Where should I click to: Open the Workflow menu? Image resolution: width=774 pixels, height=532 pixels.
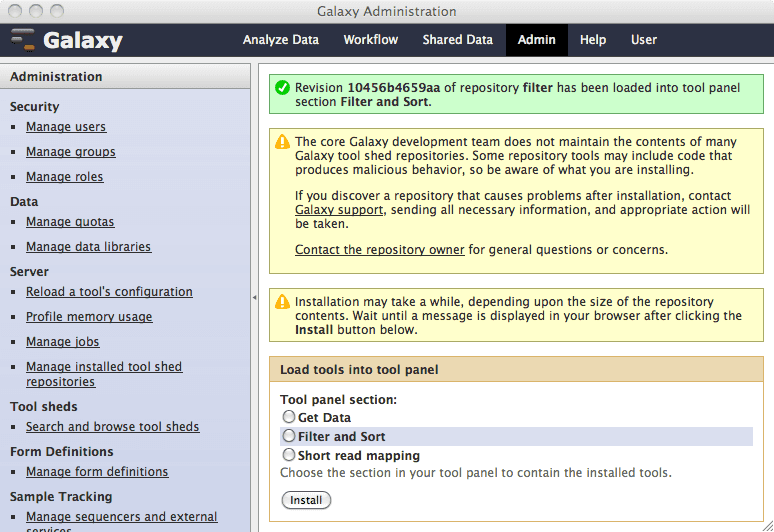tap(370, 40)
